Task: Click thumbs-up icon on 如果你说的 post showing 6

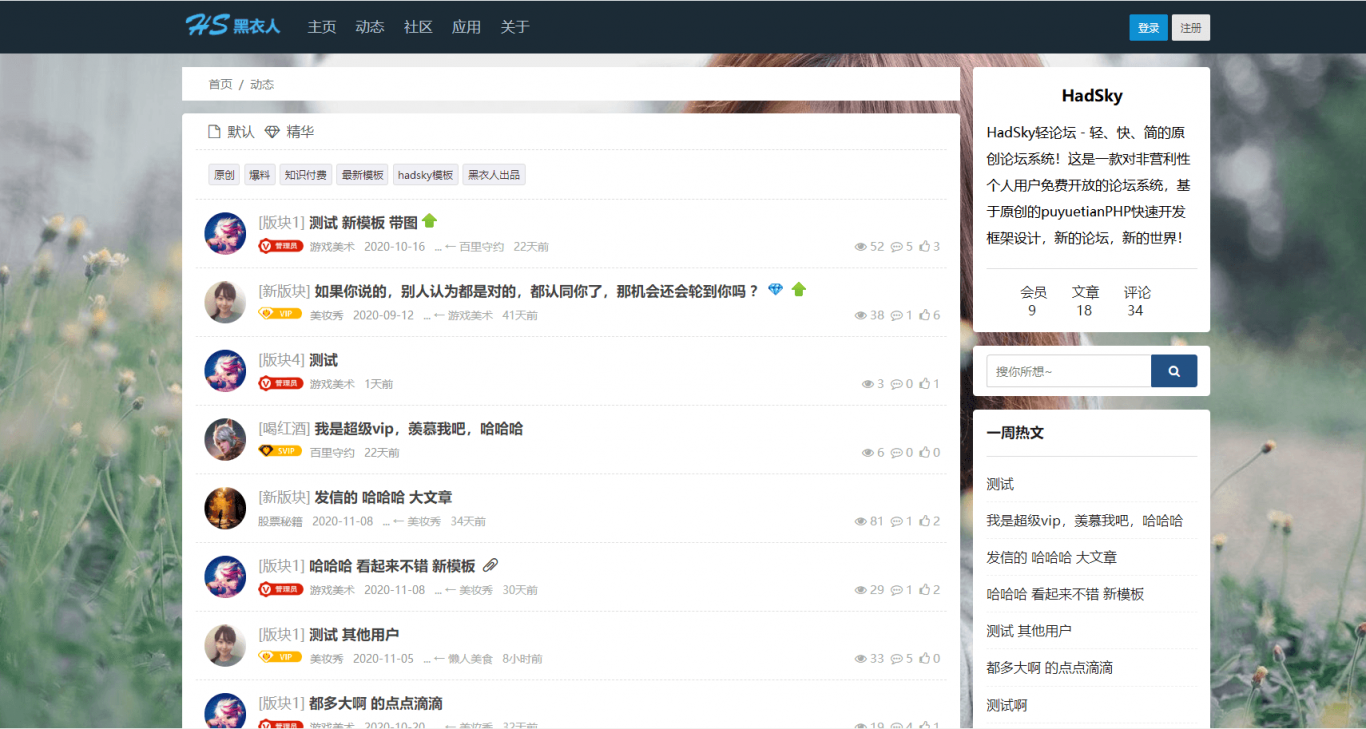Action: point(925,315)
